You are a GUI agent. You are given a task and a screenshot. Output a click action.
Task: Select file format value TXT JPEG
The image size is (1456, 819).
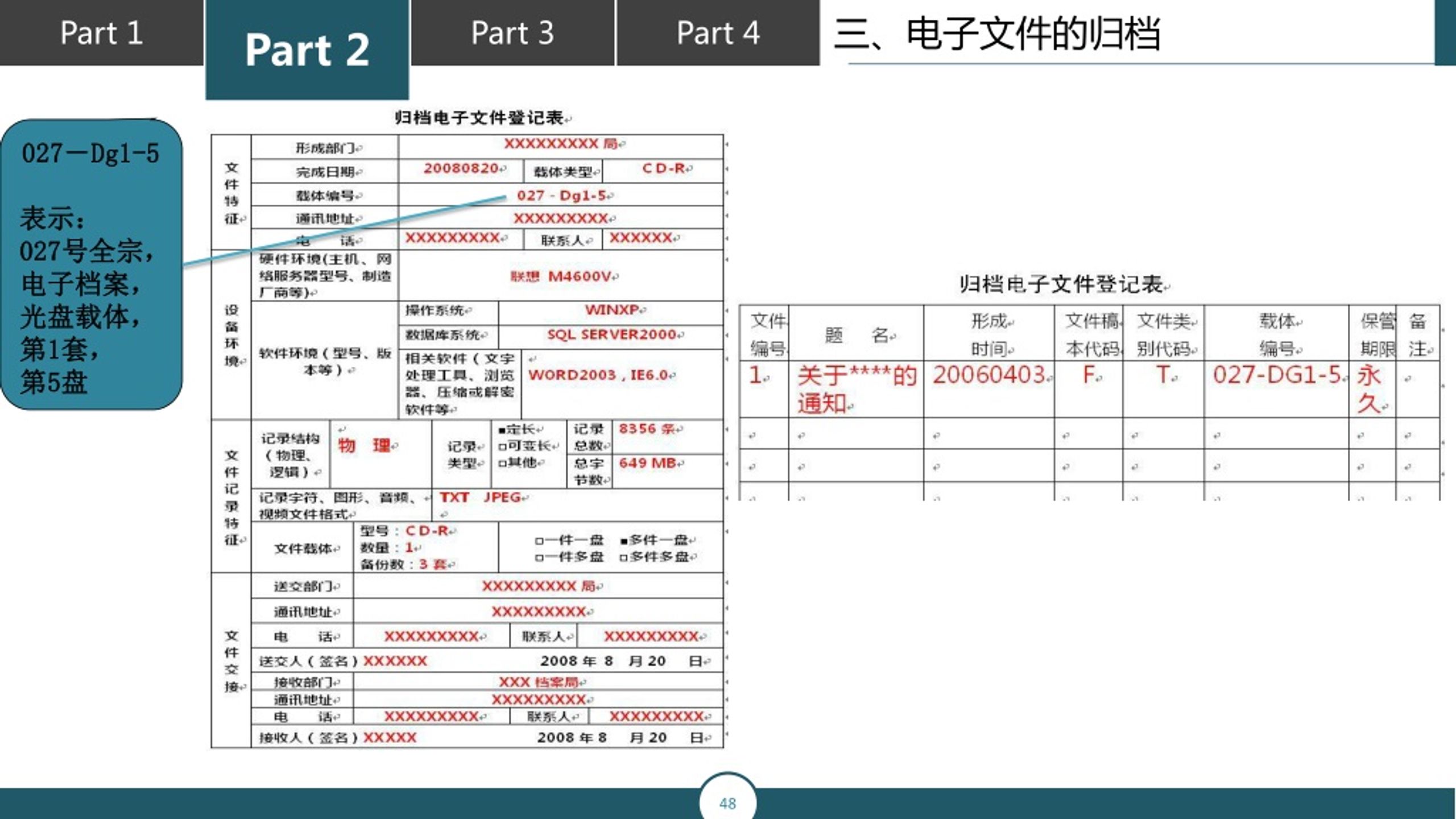481,498
